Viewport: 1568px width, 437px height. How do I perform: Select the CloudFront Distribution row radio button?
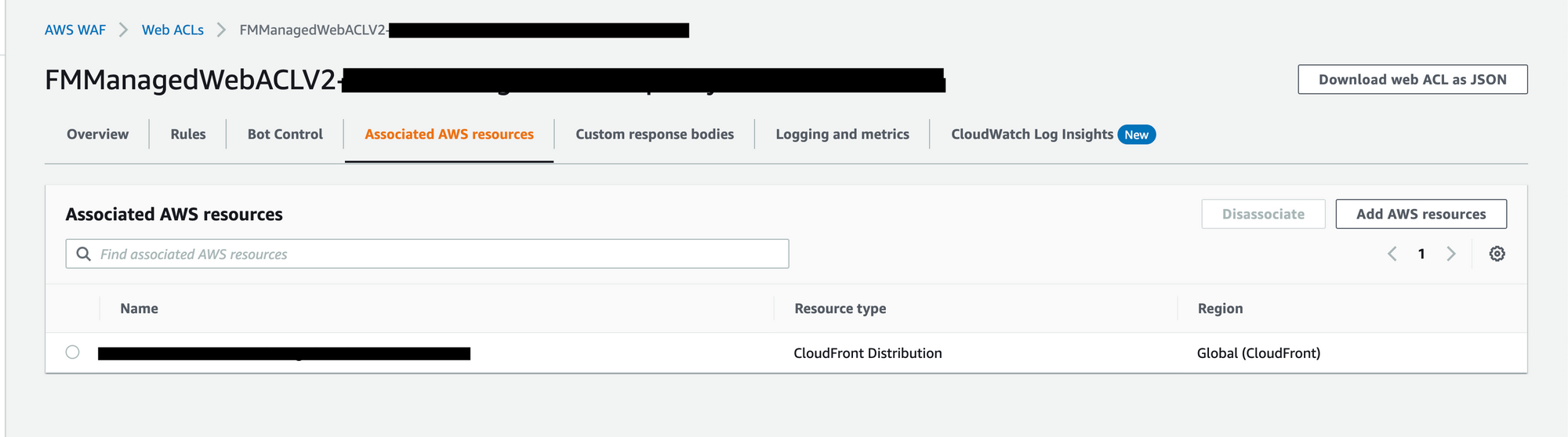tap(72, 352)
